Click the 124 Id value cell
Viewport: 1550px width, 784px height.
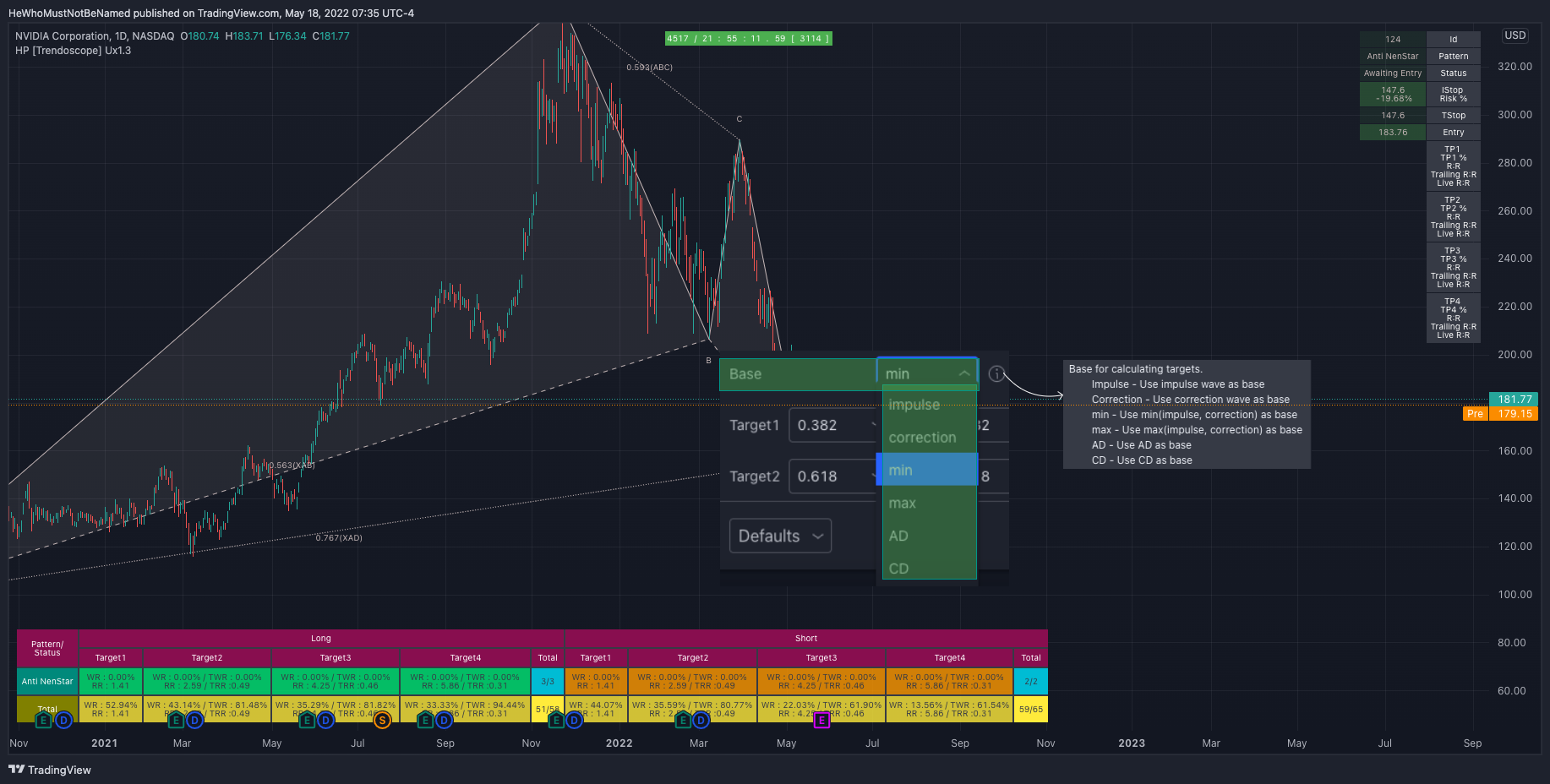click(1393, 39)
